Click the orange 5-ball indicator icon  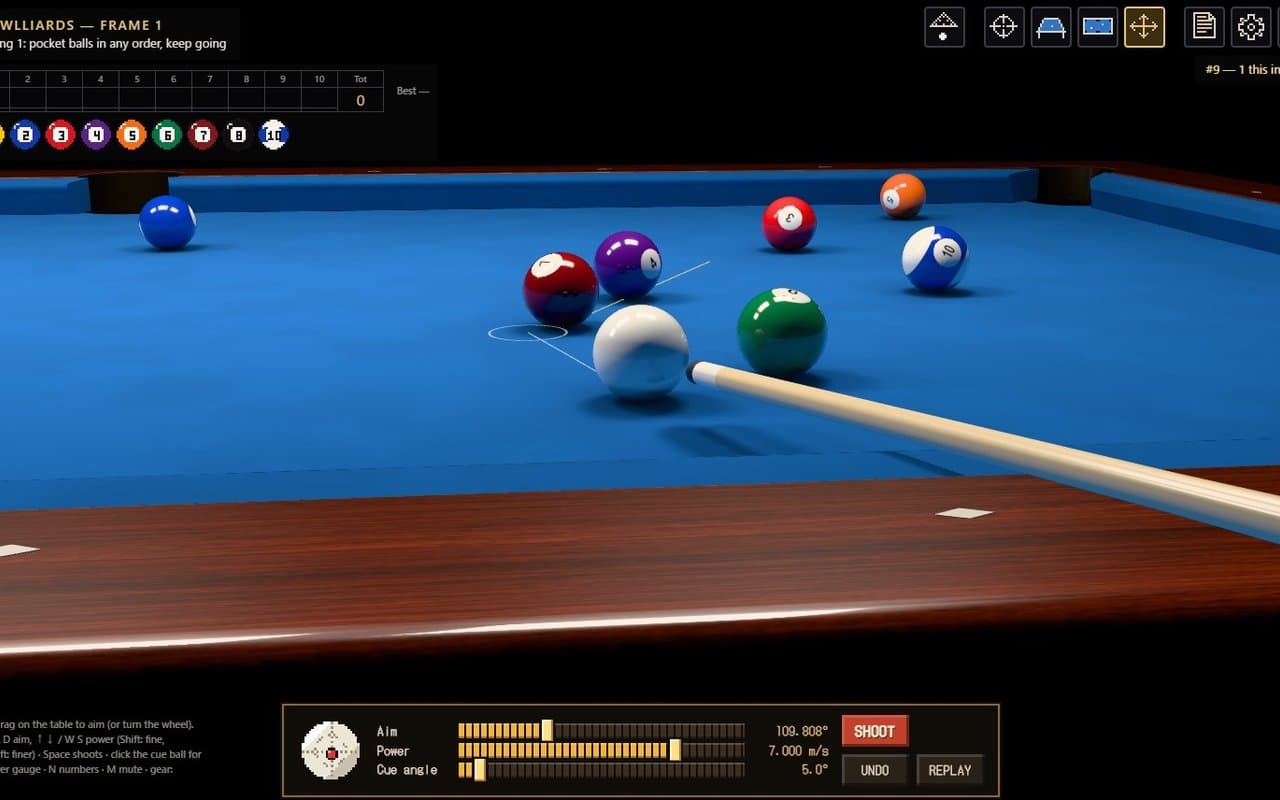(x=132, y=134)
